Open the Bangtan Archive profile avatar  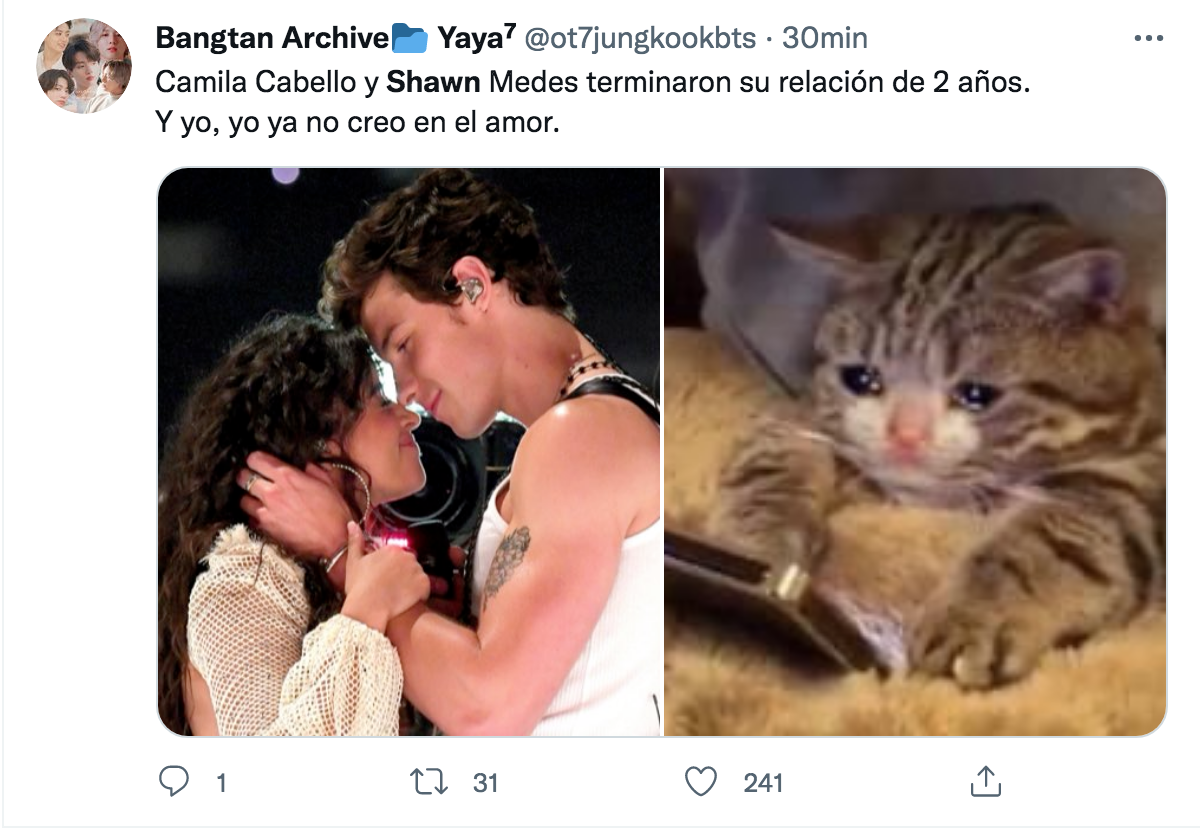coord(84,66)
